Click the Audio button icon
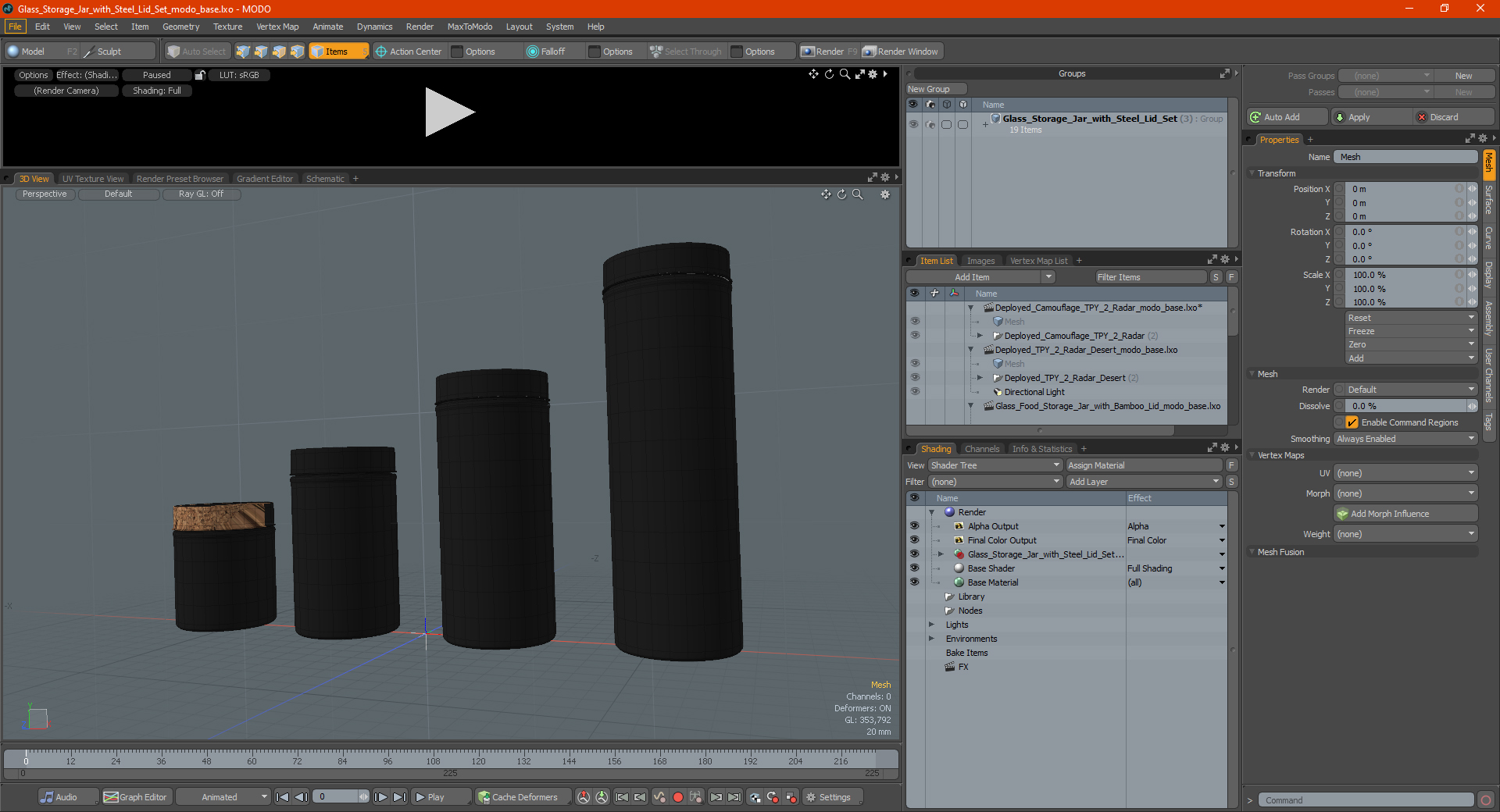Viewport: 1500px width, 812px height. (48, 797)
